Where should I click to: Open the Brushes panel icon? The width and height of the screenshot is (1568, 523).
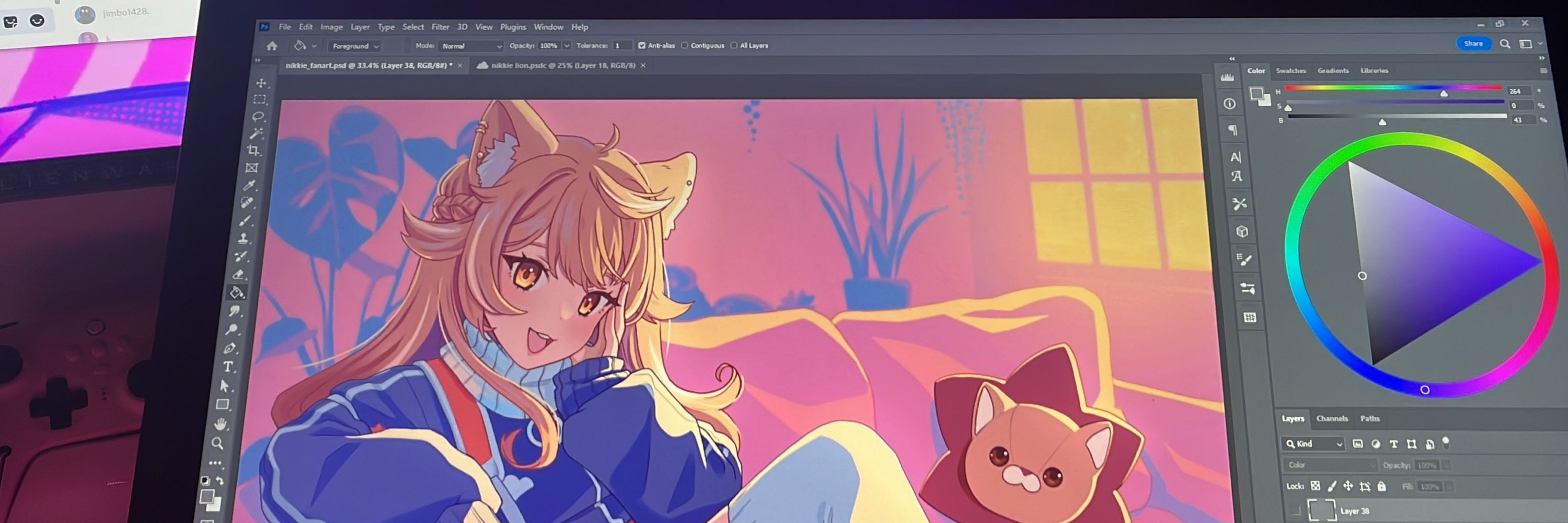click(1247, 288)
